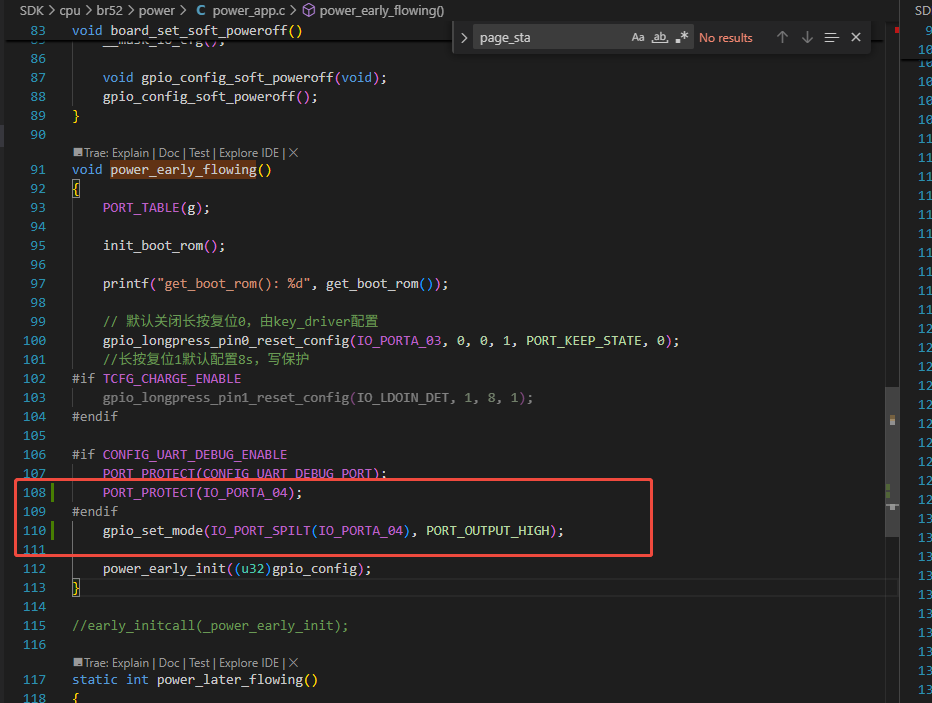Open power_early_flowing() symbol in breadcrumb
Viewport: 932px width, 703px height.
tap(382, 11)
